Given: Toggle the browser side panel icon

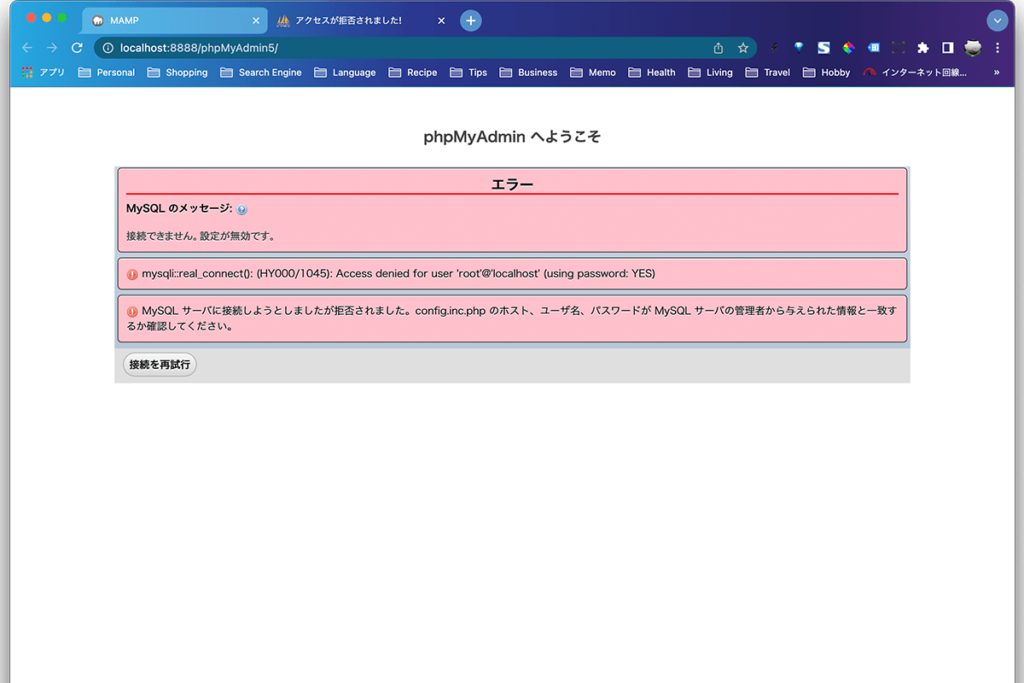Looking at the screenshot, I should (948, 48).
